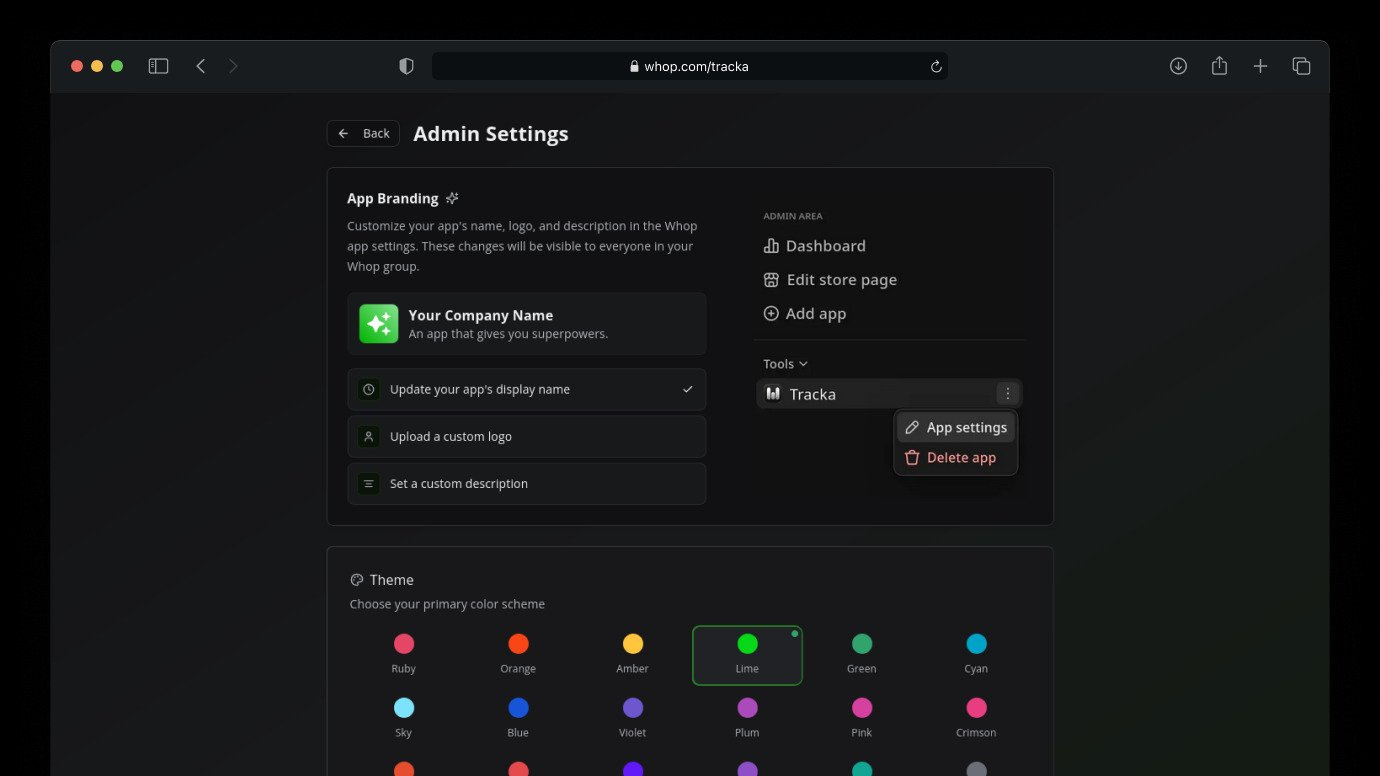This screenshot has width=1380, height=776.
Task: Select the Lime color scheme
Action: tap(747, 655)
